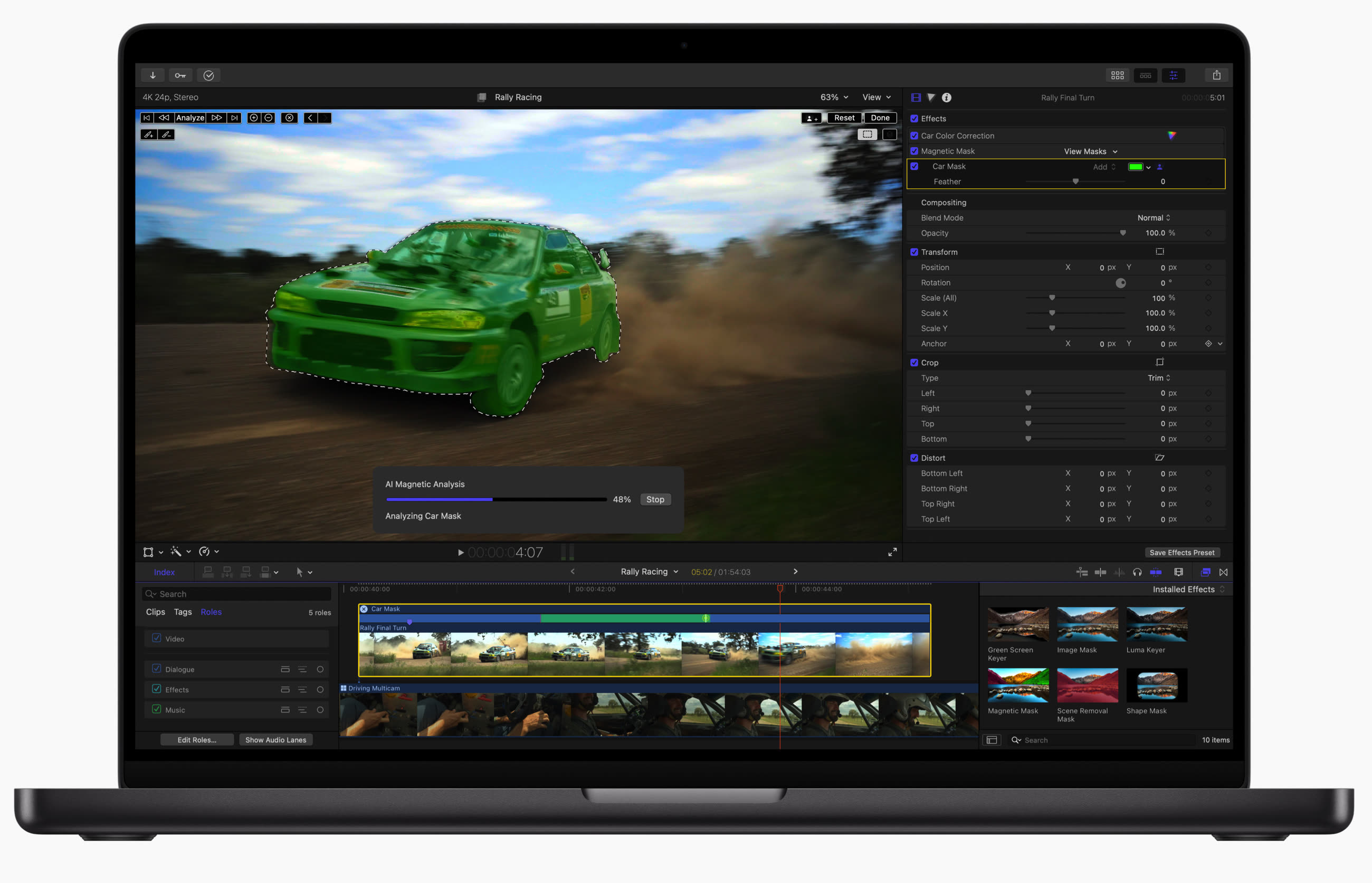This screenshot has width=1372, height=883.
Task: Select the Transform tool icon below the viewer
Action: (148, 552)
